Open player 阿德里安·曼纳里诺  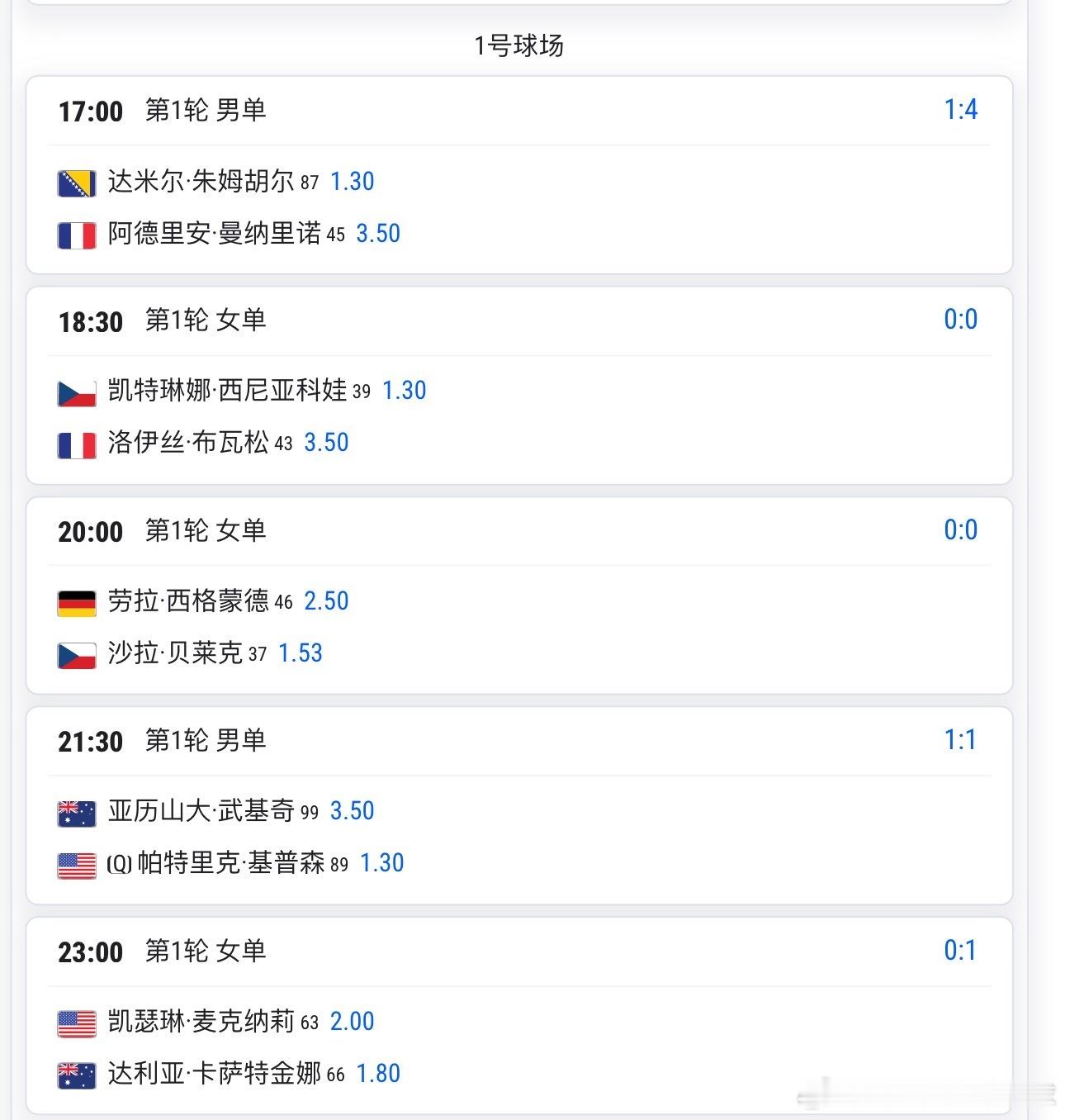[x=215, y=234]
